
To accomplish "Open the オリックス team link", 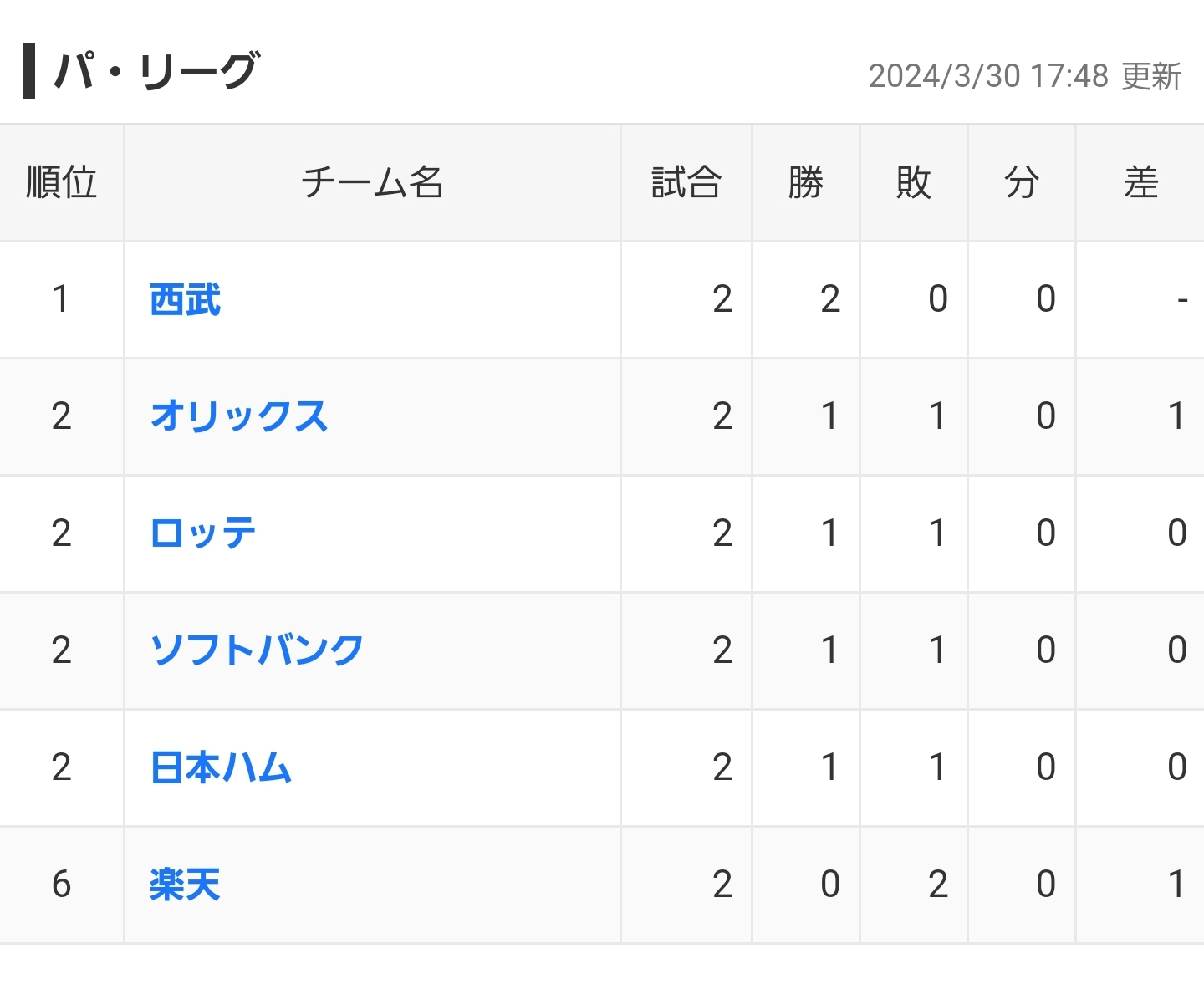I will (x=239, y=416).
